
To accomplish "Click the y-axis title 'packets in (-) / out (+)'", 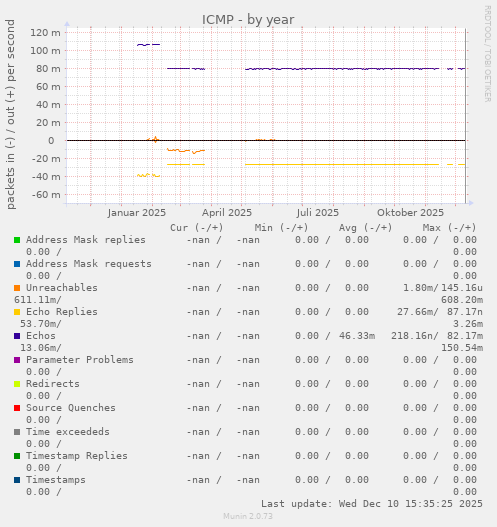I will [x=11, y=114].
